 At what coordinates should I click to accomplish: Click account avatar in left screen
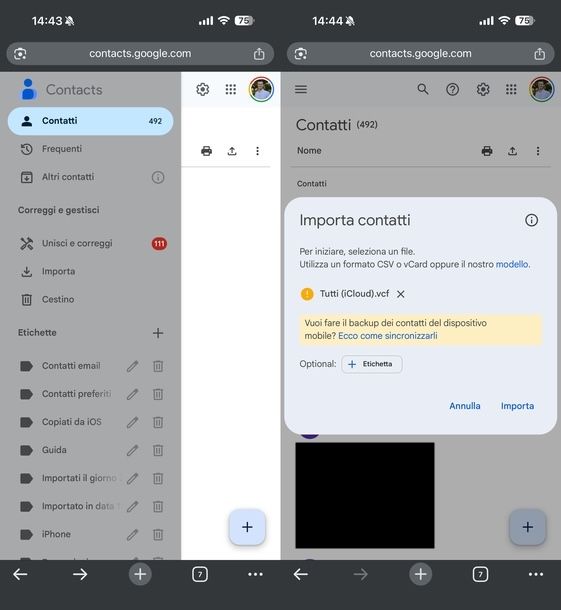[x=261, y=89]
